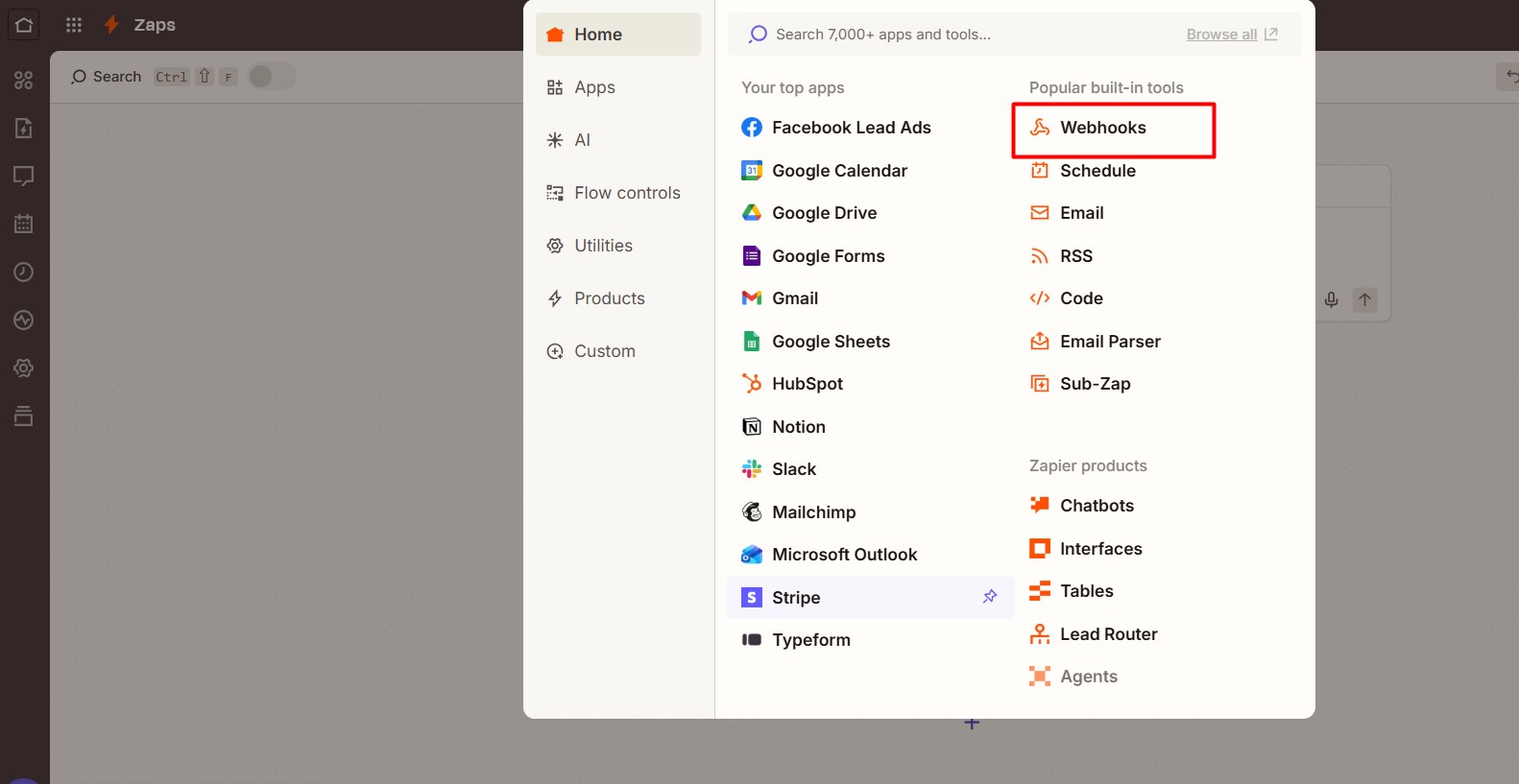The height and width of the screenshot is (784, 1519).
Task: Pick Google Sheets from top apps
Action: [831, 342]
